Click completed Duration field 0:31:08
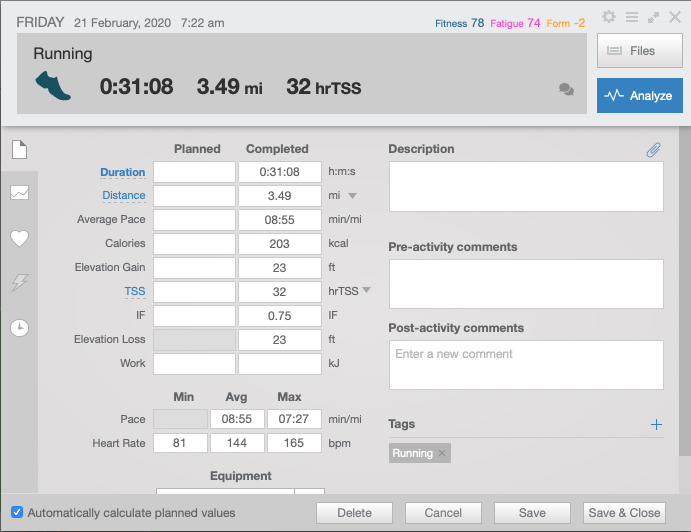Image resolution: width=691 pixels, height=532 pixels. pos(280,172)
